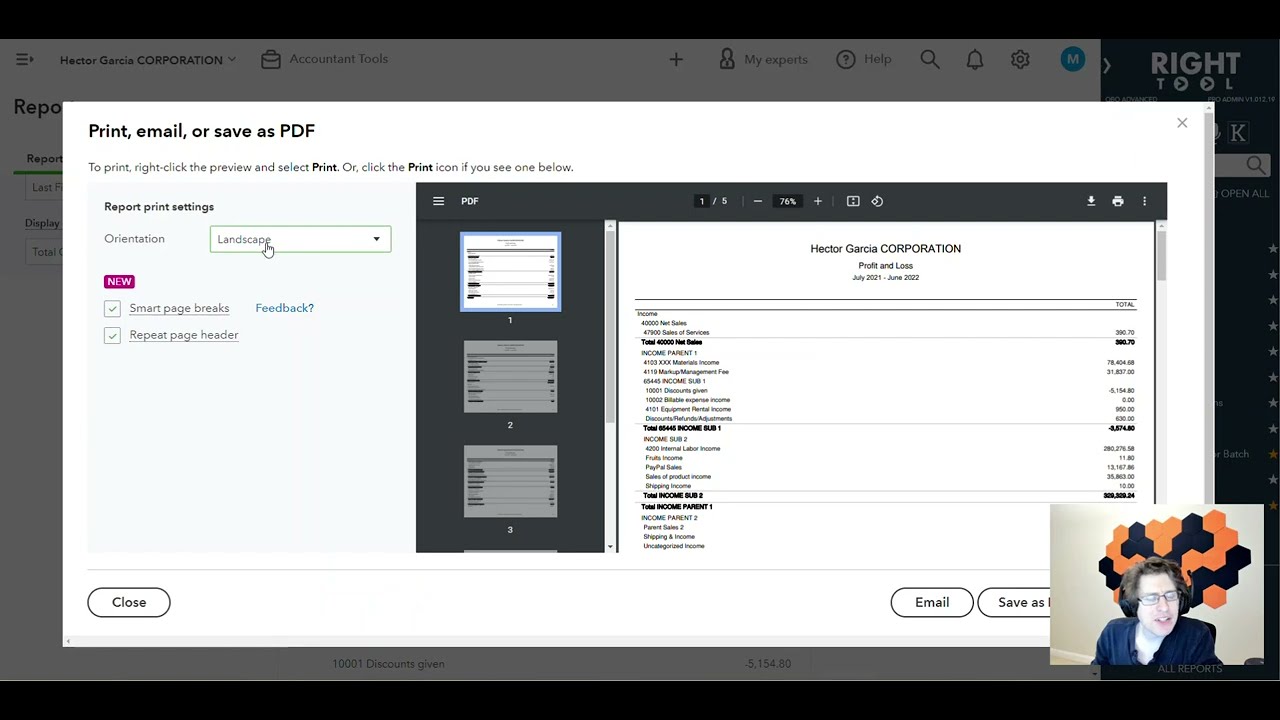Close the print dialog with the X
The image size is (1280, 720).
click(1182, 123)
